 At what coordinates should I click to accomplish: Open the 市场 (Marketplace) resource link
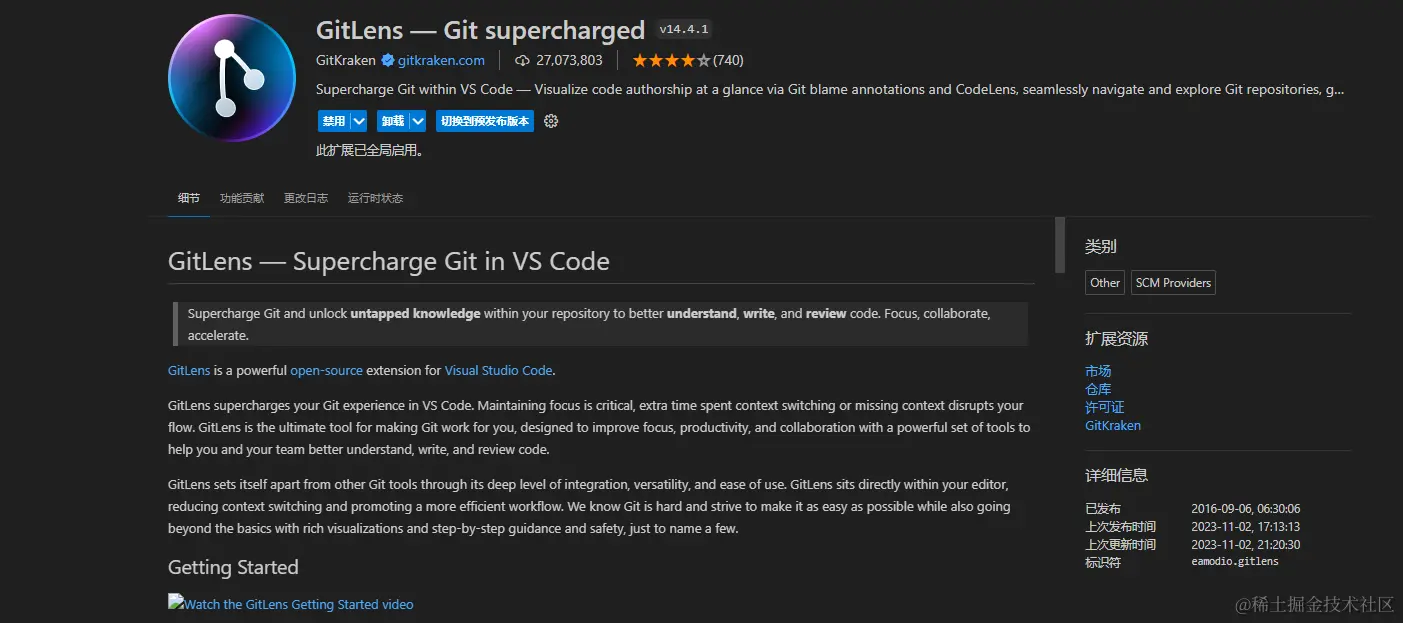pyautogui.click(x=1098, y=371)
